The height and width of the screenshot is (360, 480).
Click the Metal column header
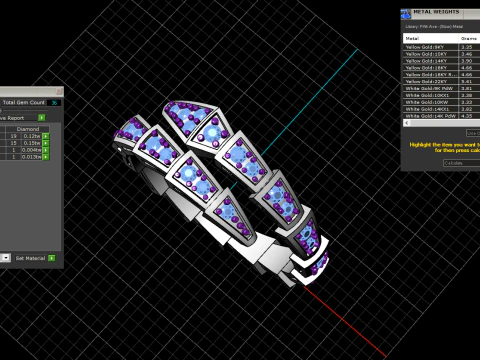pos(431,38)
